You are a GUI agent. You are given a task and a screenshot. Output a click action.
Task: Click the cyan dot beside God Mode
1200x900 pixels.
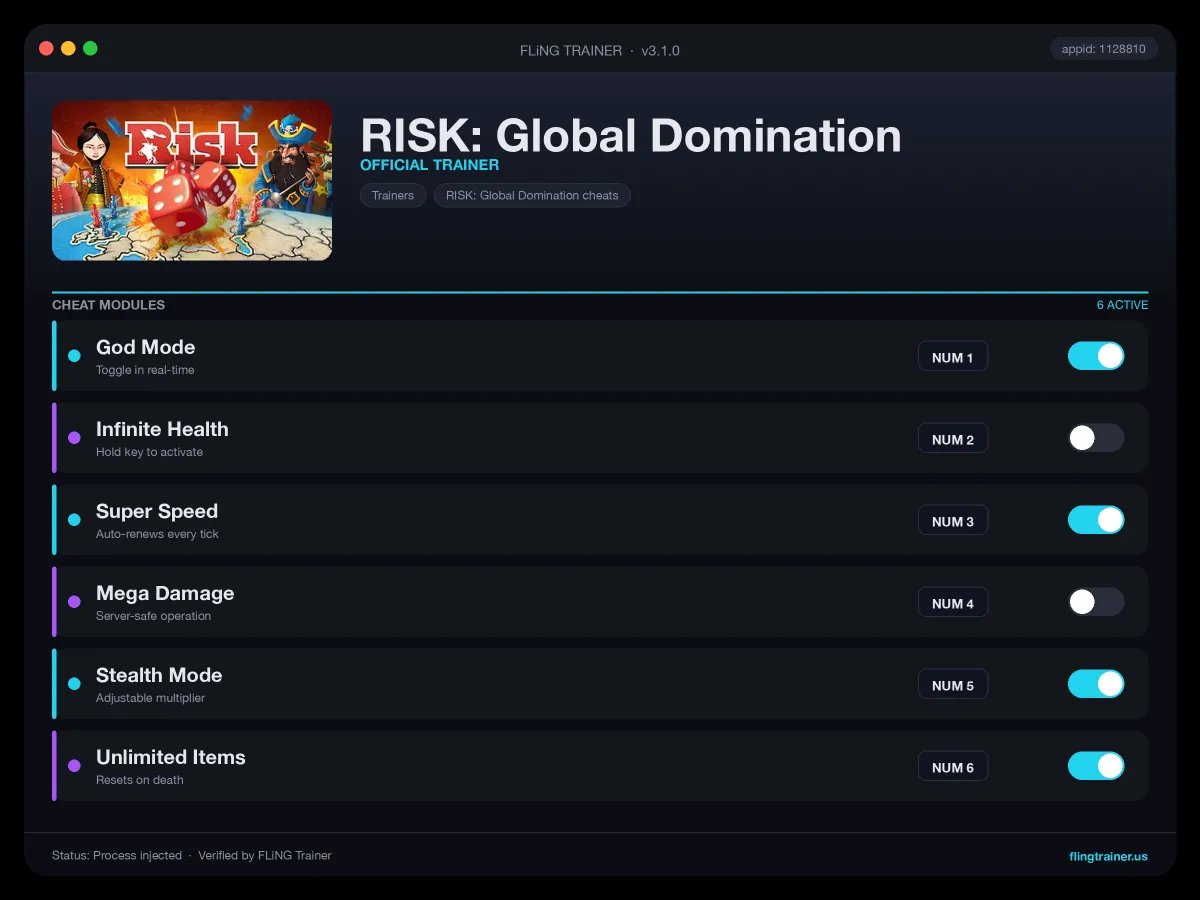(74, 355)
